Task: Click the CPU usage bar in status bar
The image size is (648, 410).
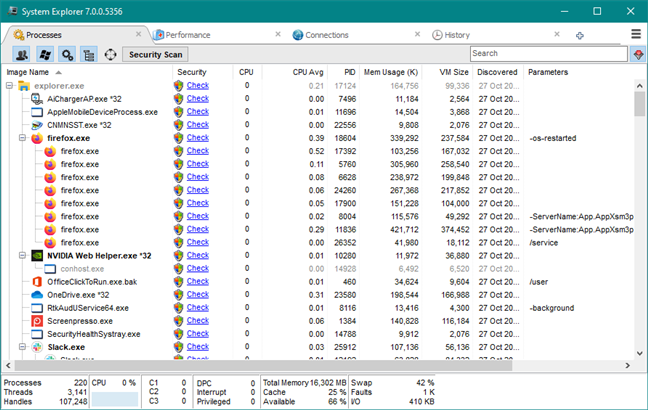Action: [114, 399]
